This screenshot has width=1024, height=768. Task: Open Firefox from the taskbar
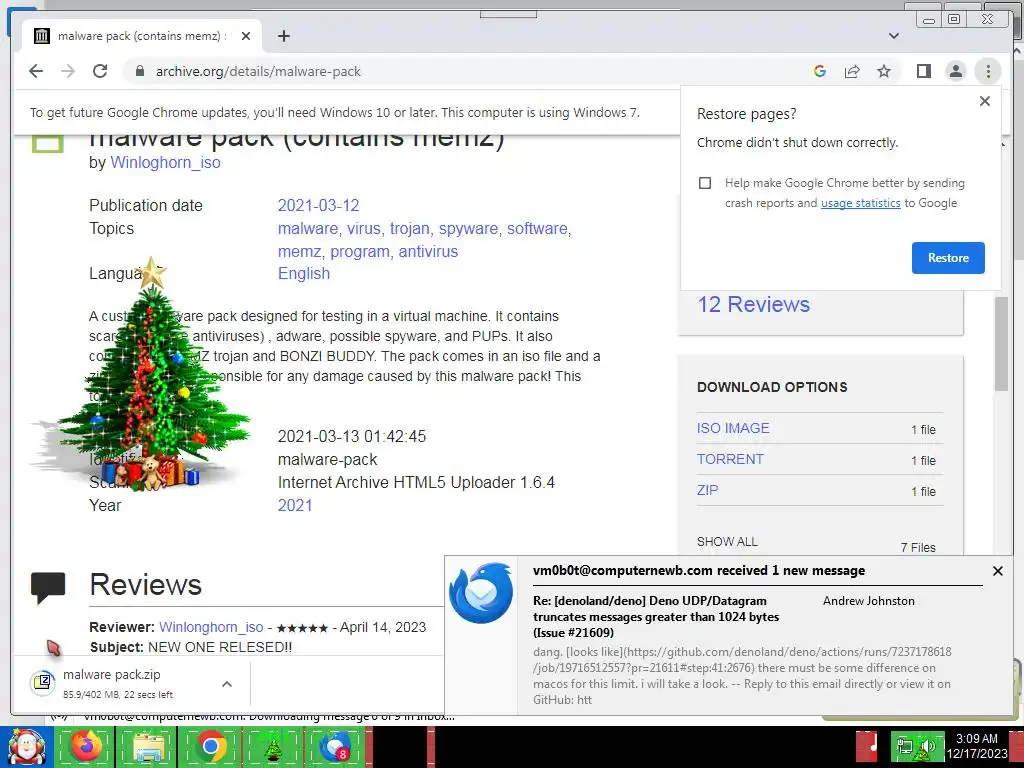(x=86, y=747)
